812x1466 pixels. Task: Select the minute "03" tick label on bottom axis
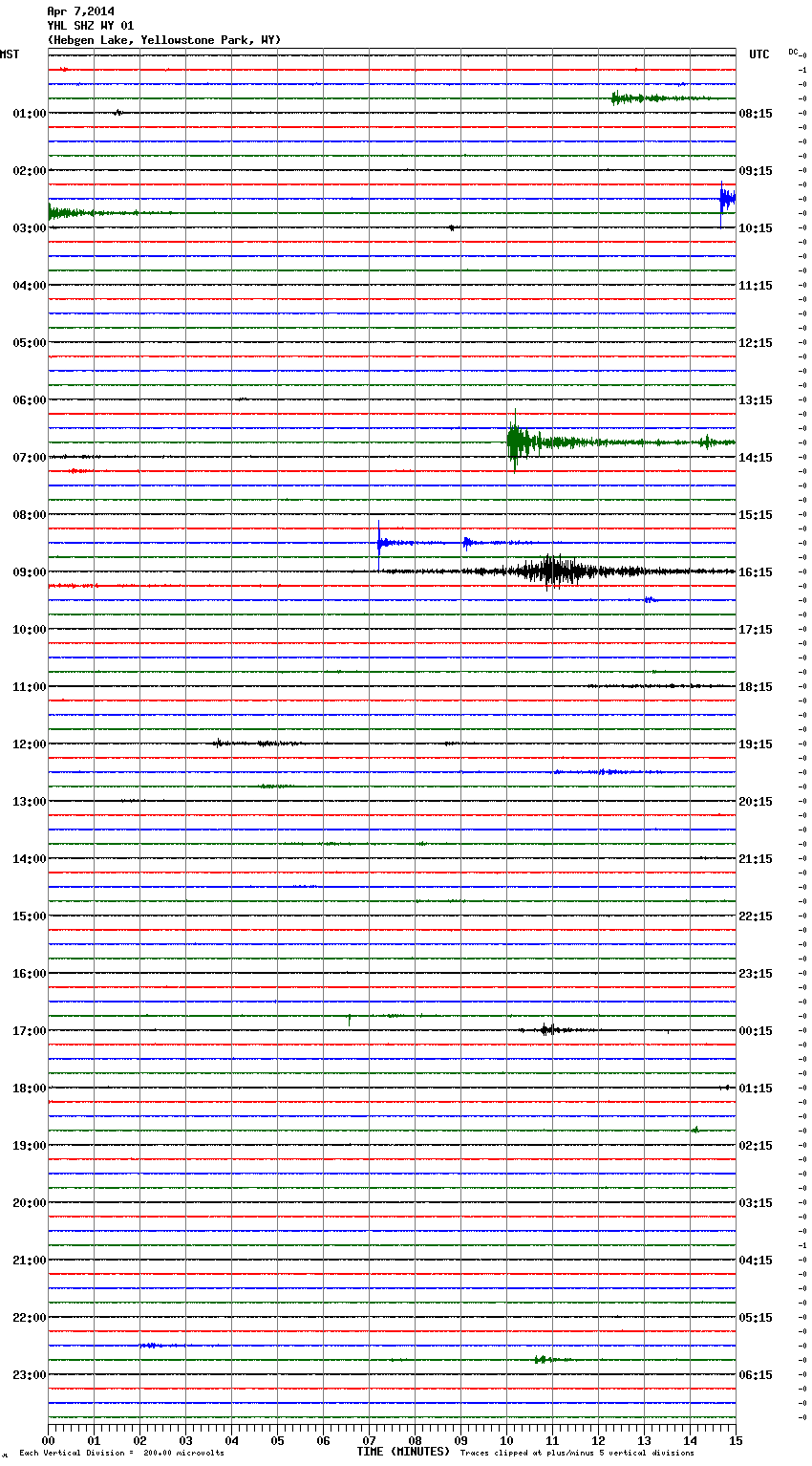tap(185, 1440)
